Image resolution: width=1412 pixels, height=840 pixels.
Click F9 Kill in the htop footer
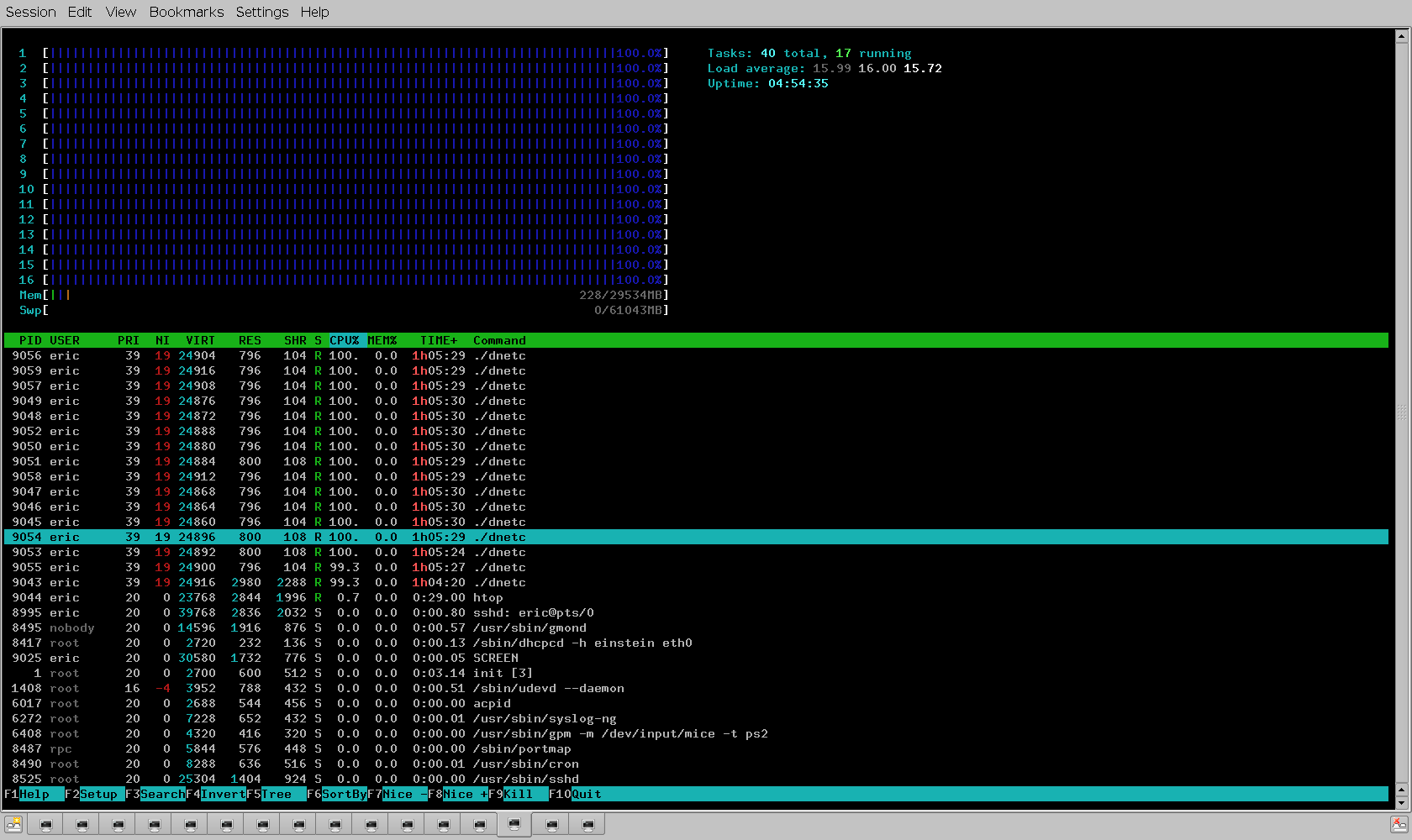pyautogui.click(x=518, y=794)
